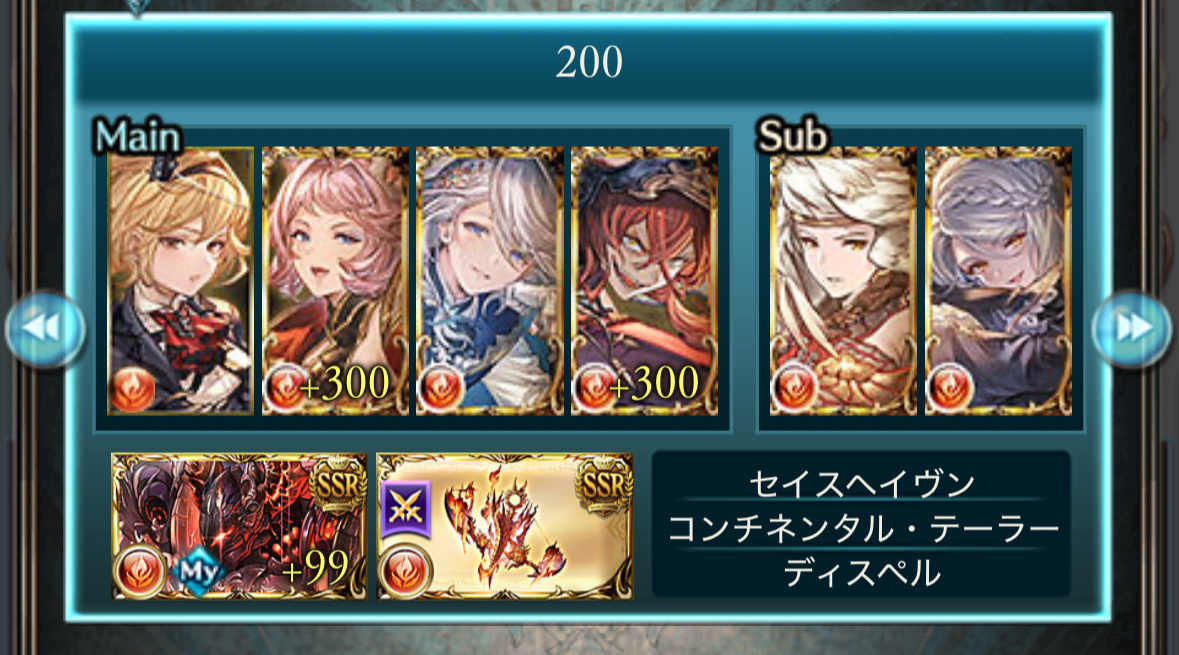Select the silver-haired character in blue outfit
Viewport: 1179px width, 655px height.
[490, 281]
